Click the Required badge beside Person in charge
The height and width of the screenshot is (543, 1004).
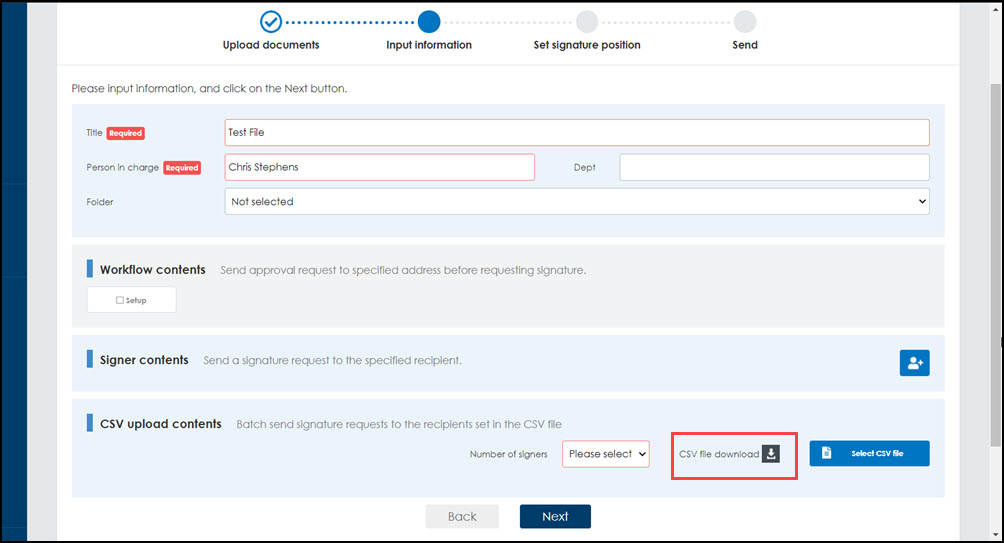(x=182, y=168)
